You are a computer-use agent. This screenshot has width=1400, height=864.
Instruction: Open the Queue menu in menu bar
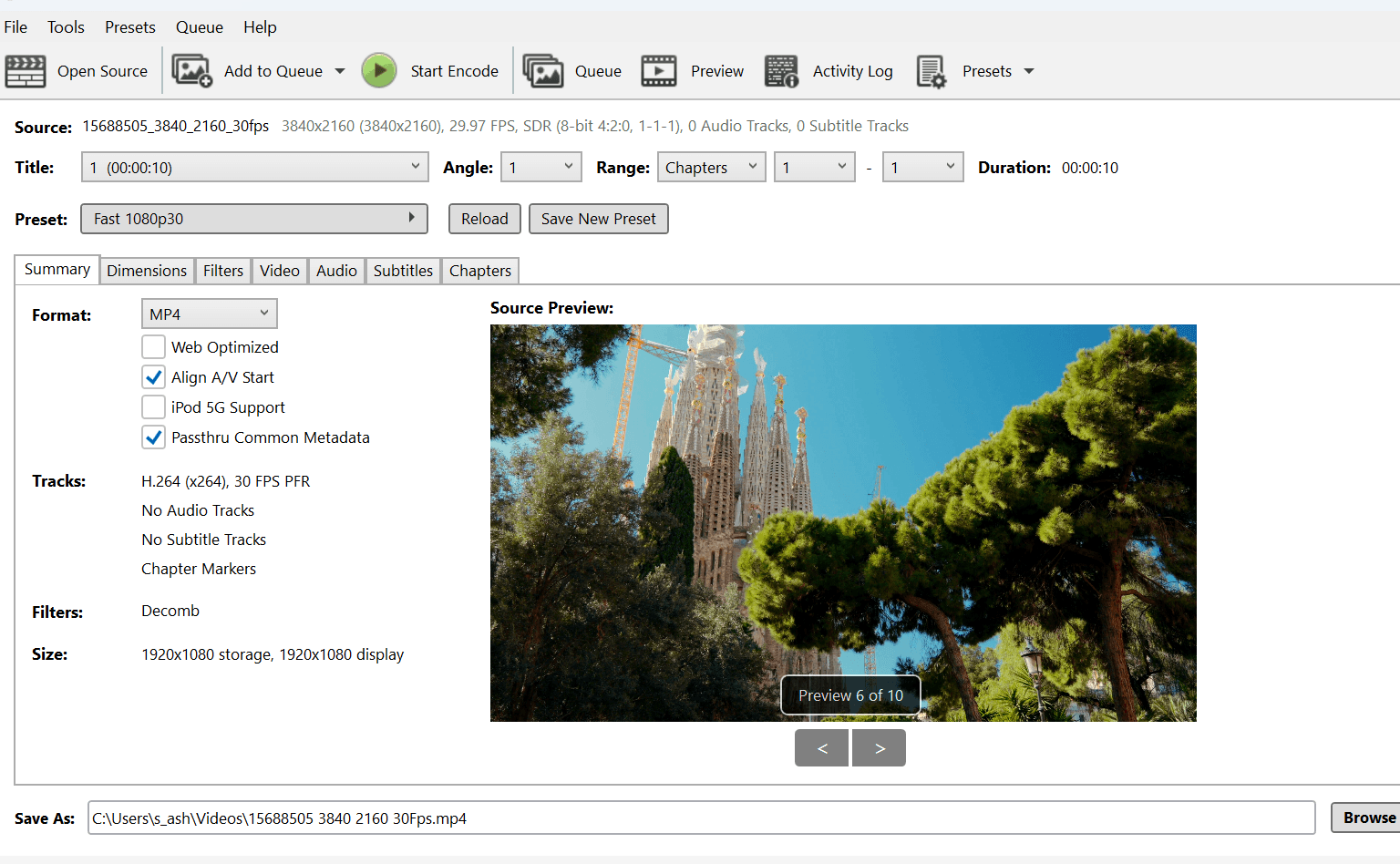pyautogui.click(x=200, y=27)
